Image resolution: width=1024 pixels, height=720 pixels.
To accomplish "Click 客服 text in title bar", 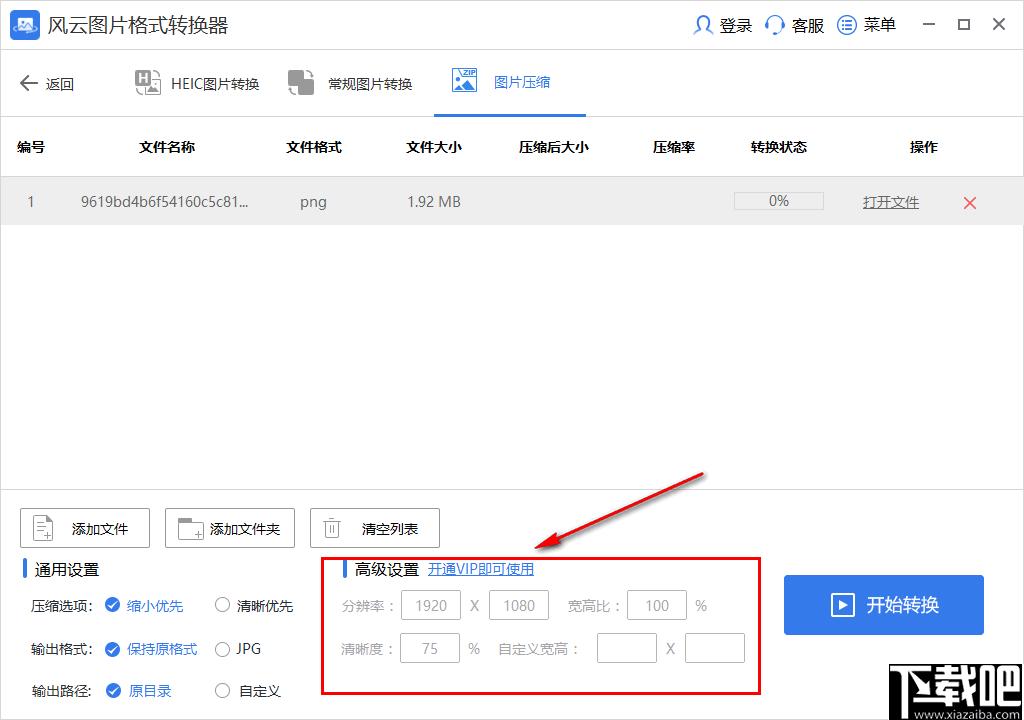I will tap(808, 25).
